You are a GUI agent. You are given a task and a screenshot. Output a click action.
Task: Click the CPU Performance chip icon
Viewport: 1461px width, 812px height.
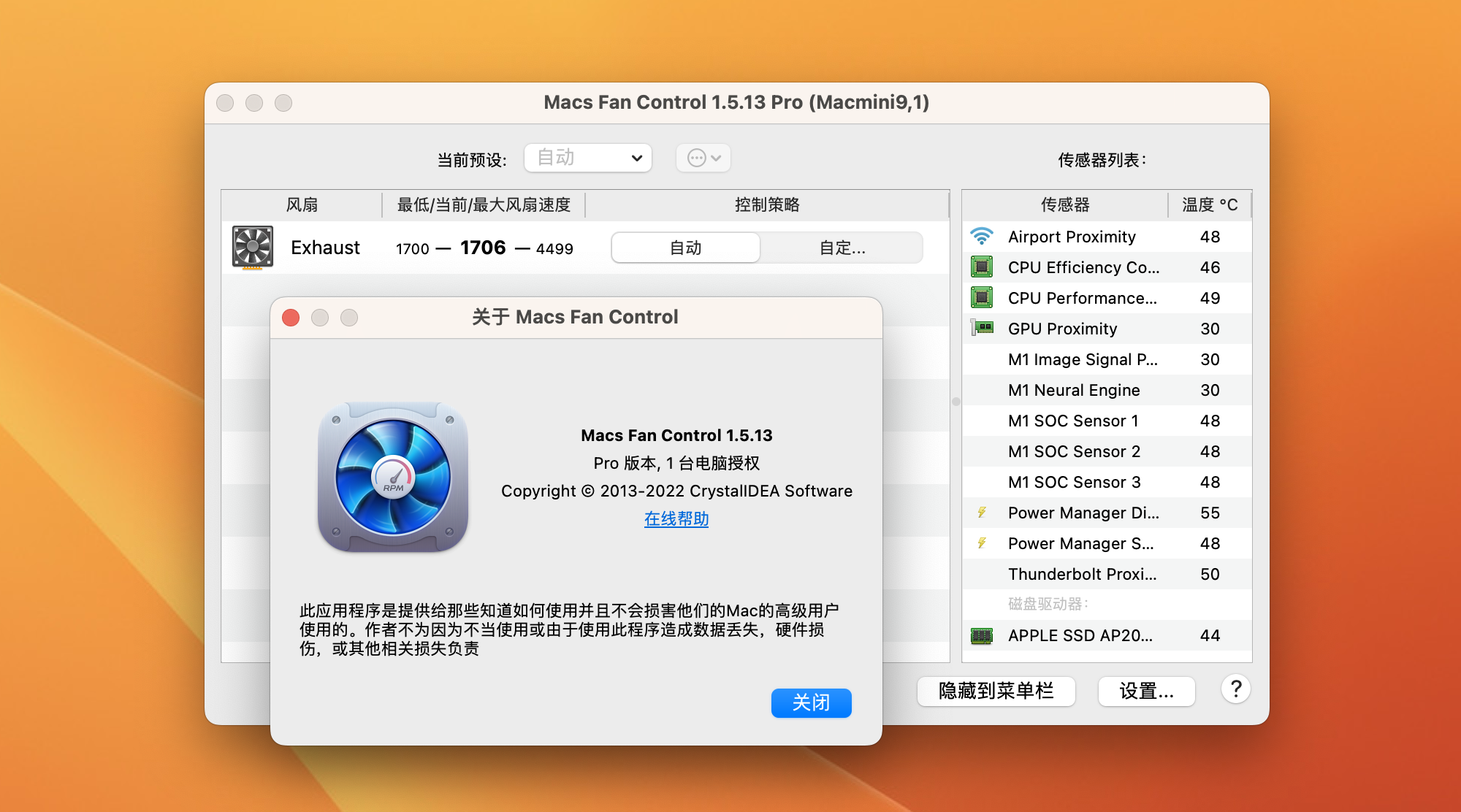pos(981,298)
